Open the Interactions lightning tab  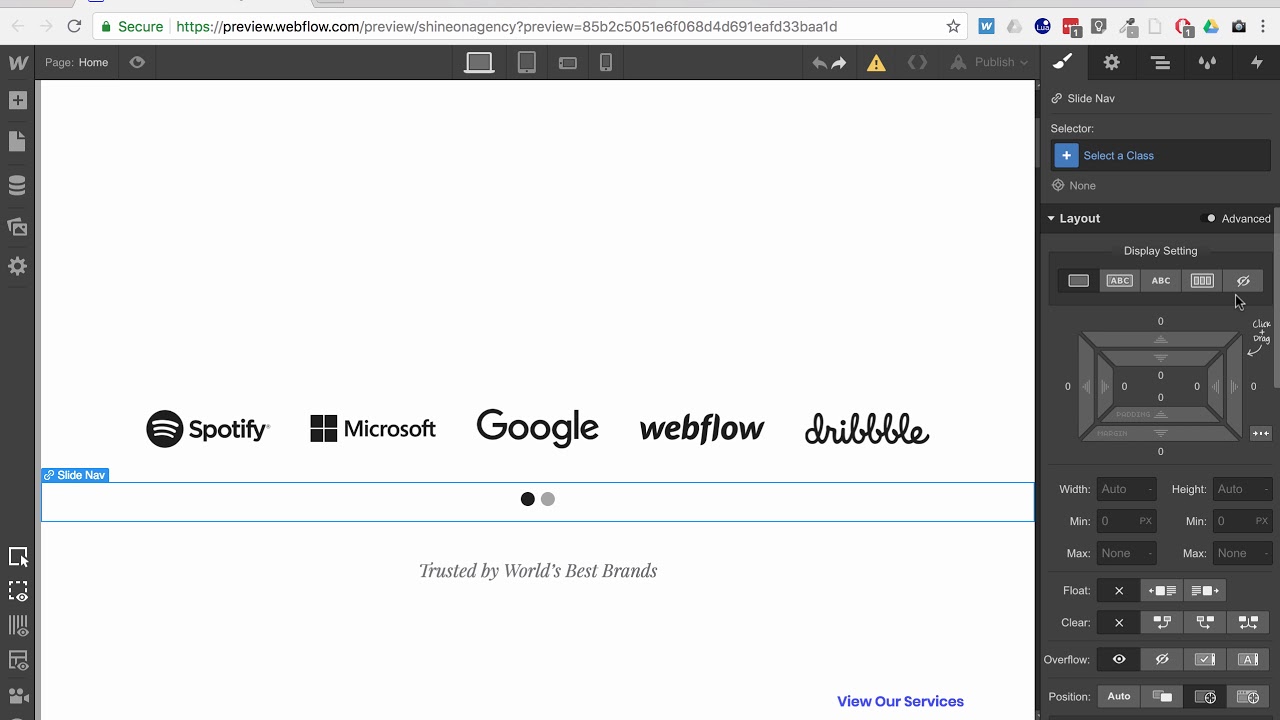(1257, 63)
